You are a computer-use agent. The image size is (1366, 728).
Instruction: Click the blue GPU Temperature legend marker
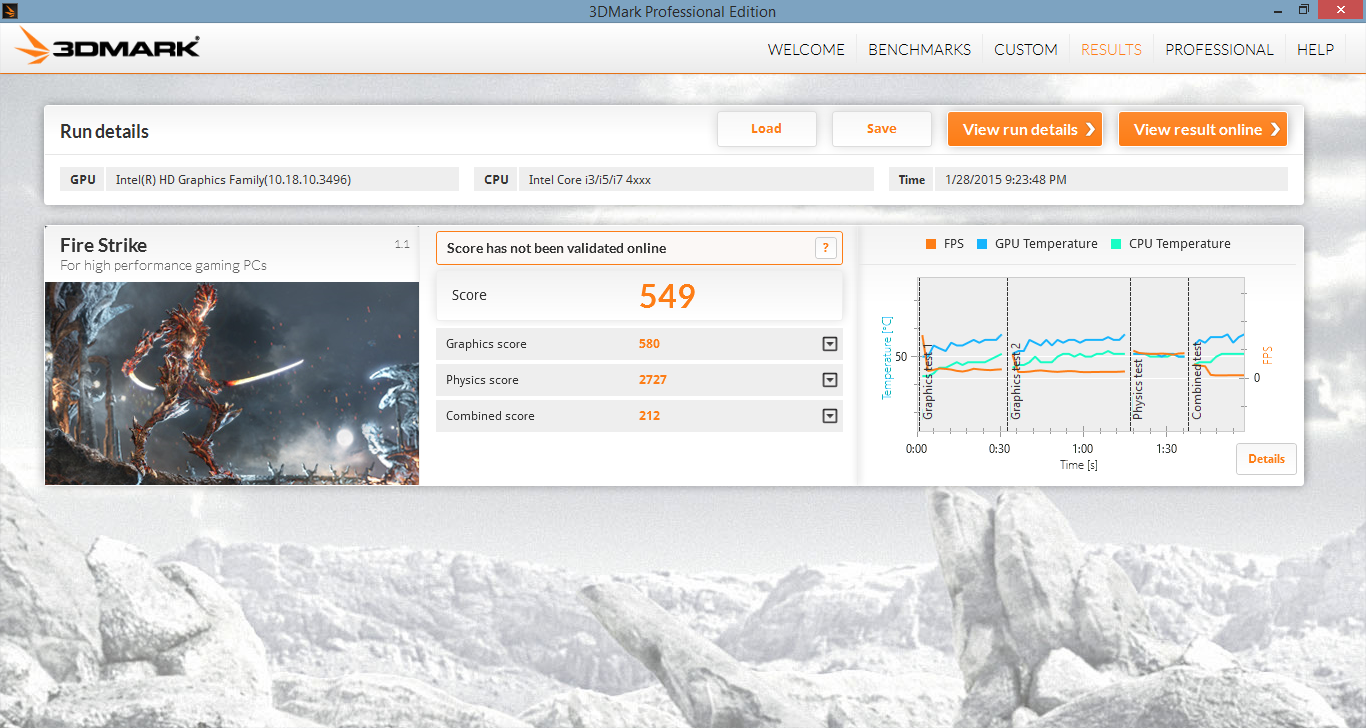981,244
